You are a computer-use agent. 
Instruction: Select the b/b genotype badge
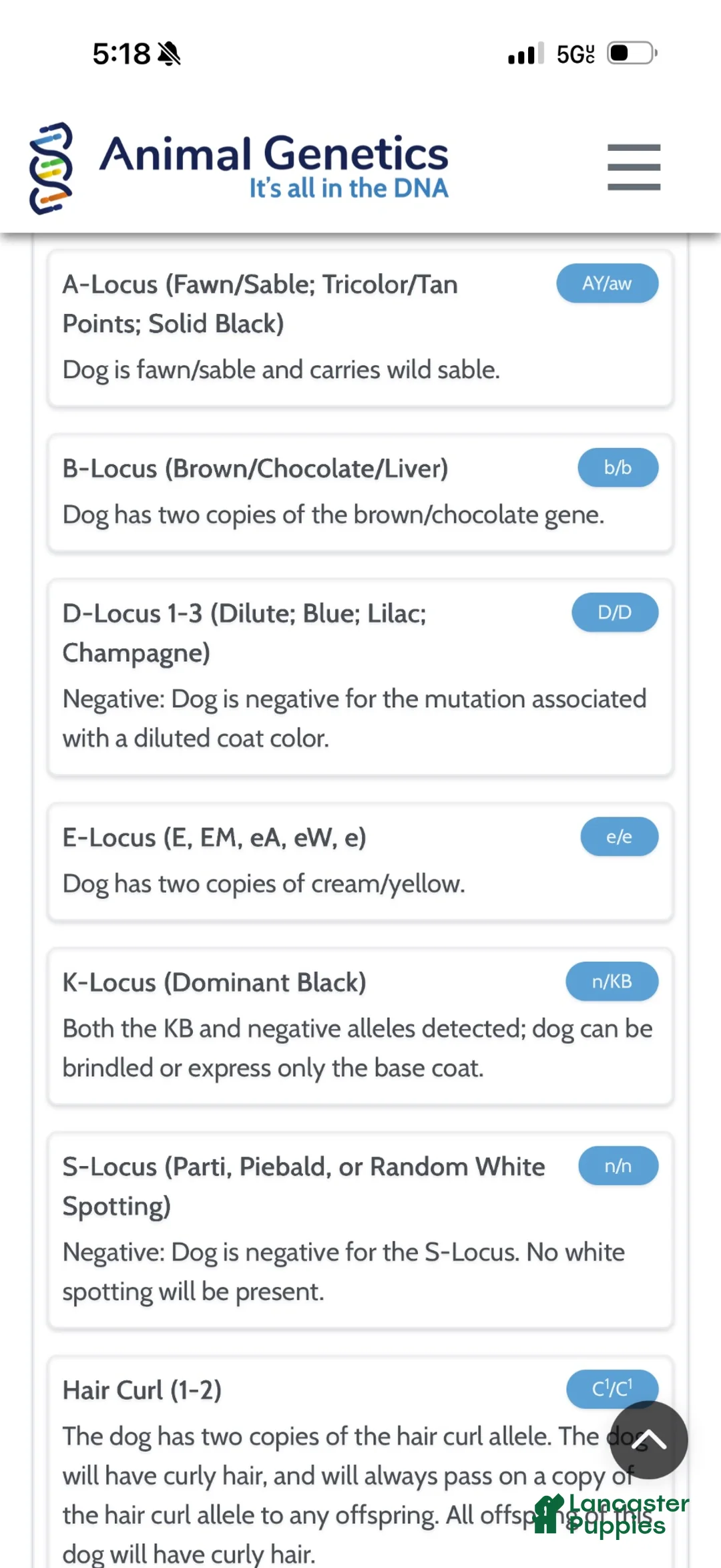tap(618, 467)
